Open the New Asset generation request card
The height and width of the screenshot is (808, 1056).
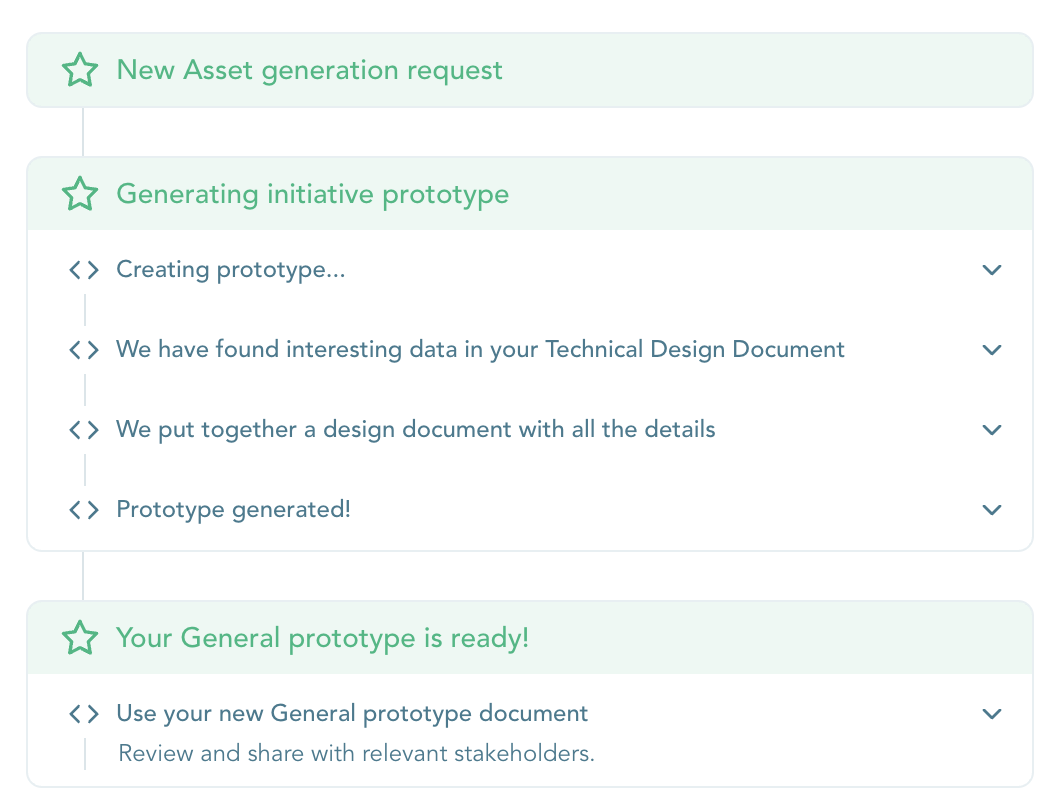coord(309,70)
